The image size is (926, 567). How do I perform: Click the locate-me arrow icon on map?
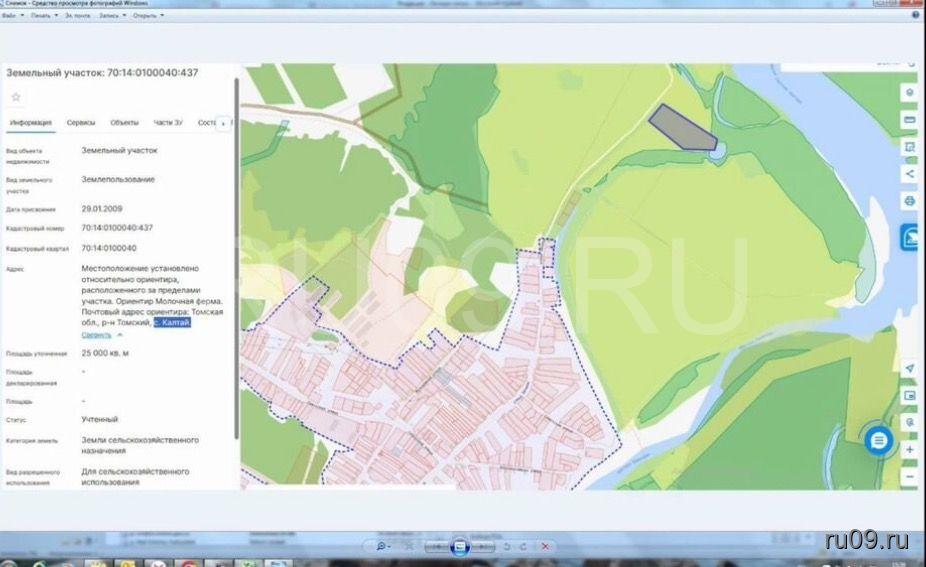(x=909, y=368)
